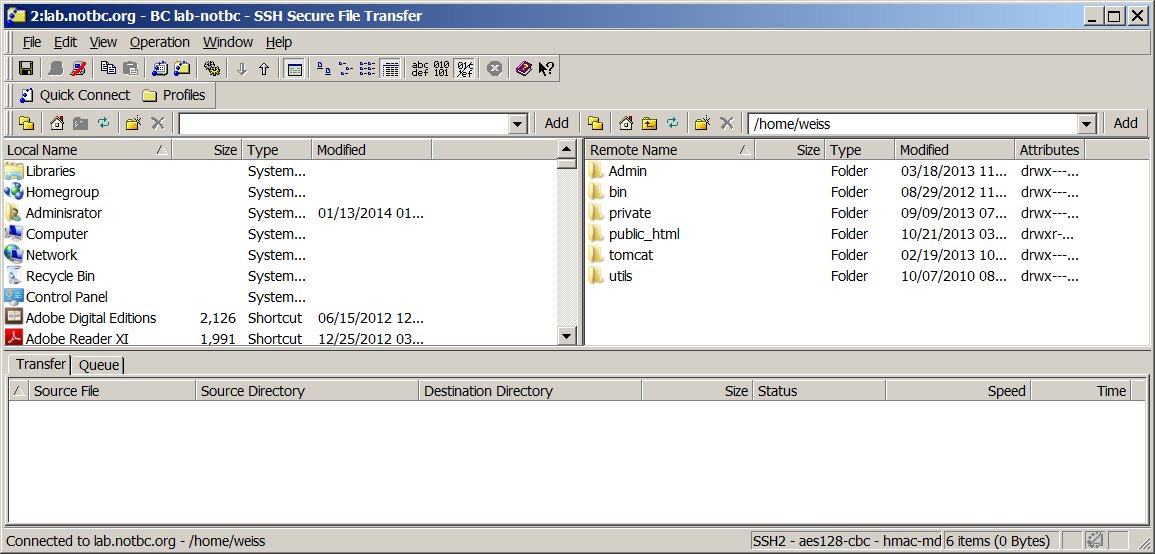Viewport: 1155px width, 554px height.
Task: Click the local pane Refresh icon
Action: click(103, 123)
